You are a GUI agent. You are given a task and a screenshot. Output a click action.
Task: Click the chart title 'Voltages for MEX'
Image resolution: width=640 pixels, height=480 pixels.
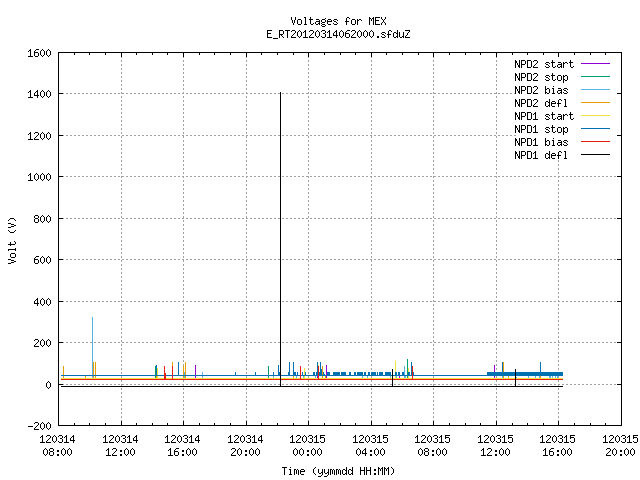(x=338, y=21)
